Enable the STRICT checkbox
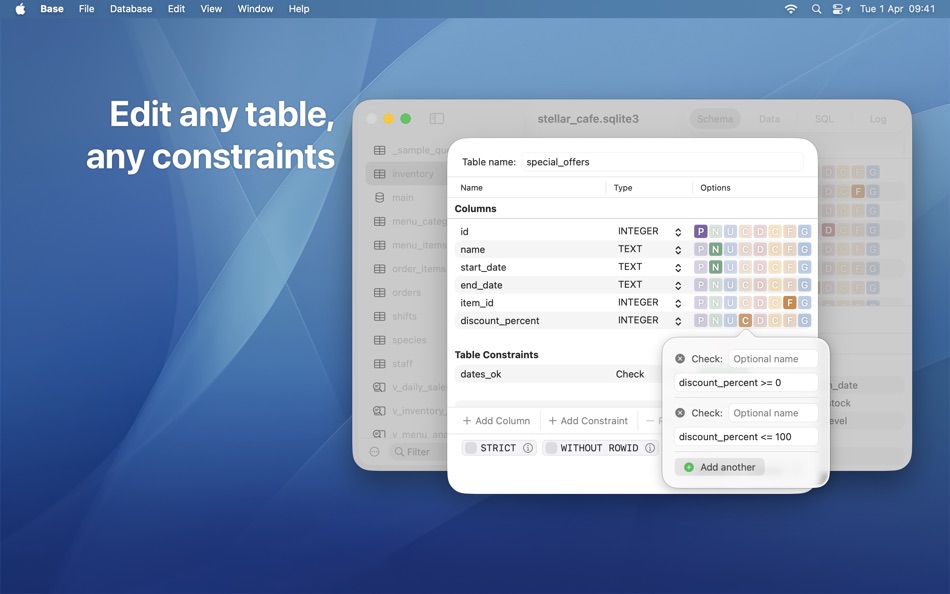 (470, 448)
